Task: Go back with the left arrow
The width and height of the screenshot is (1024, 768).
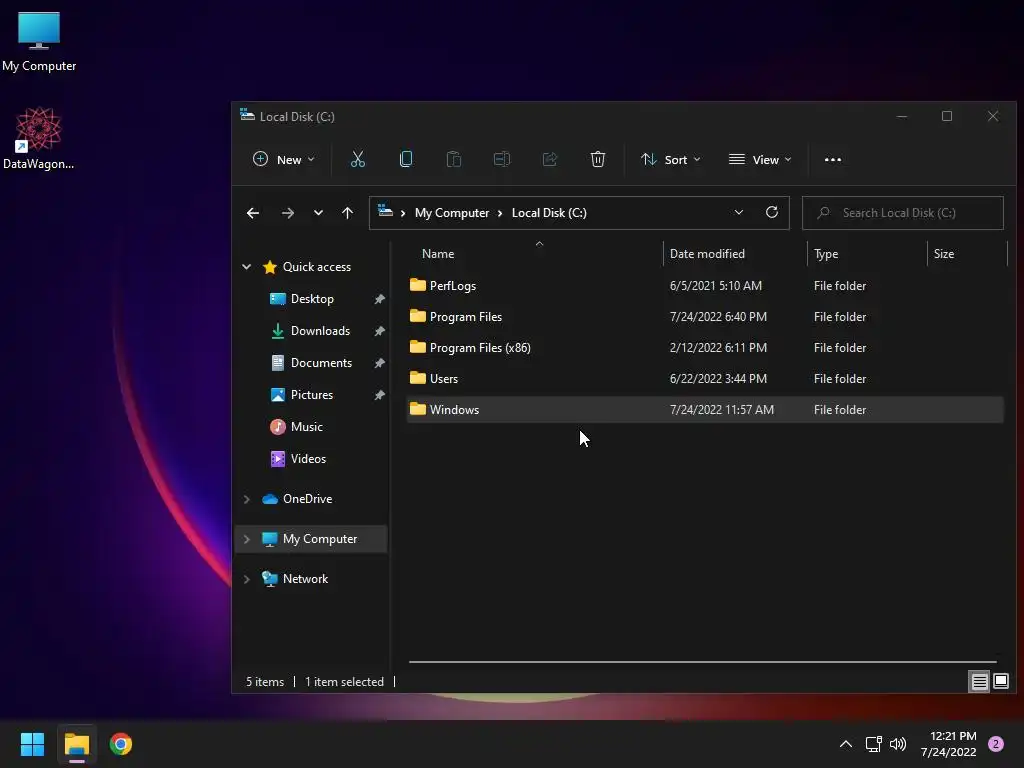Action: click(x=253, y=213)
